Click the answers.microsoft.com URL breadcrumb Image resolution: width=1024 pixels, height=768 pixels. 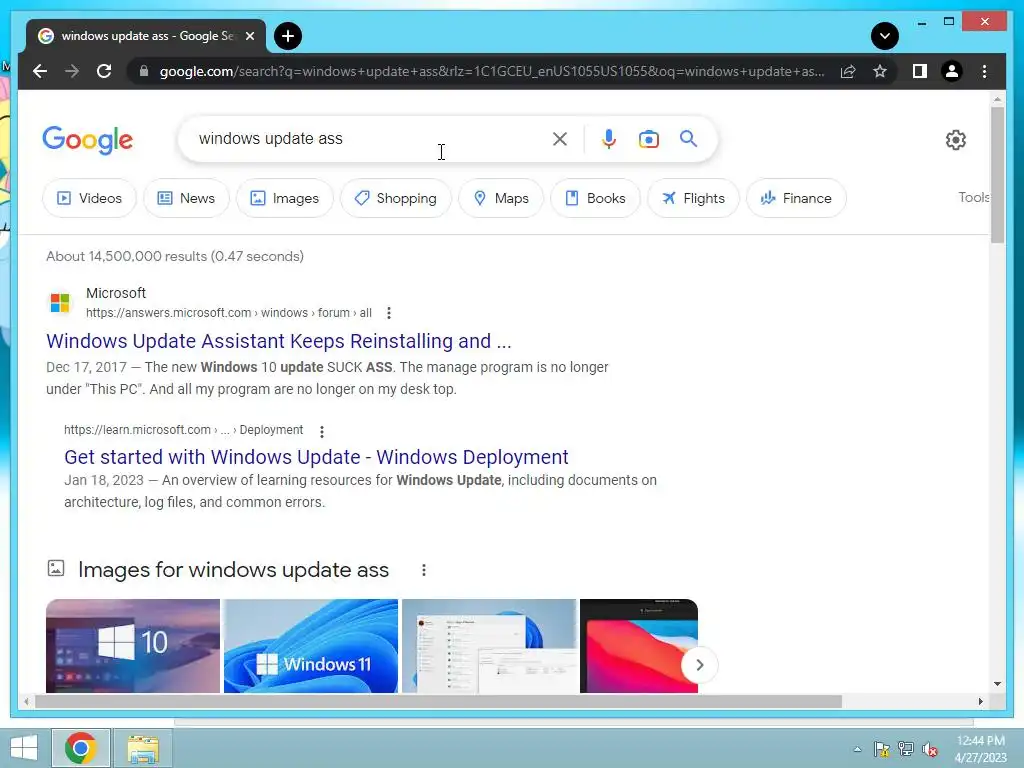pyautogui.click(x=229, y=313)
